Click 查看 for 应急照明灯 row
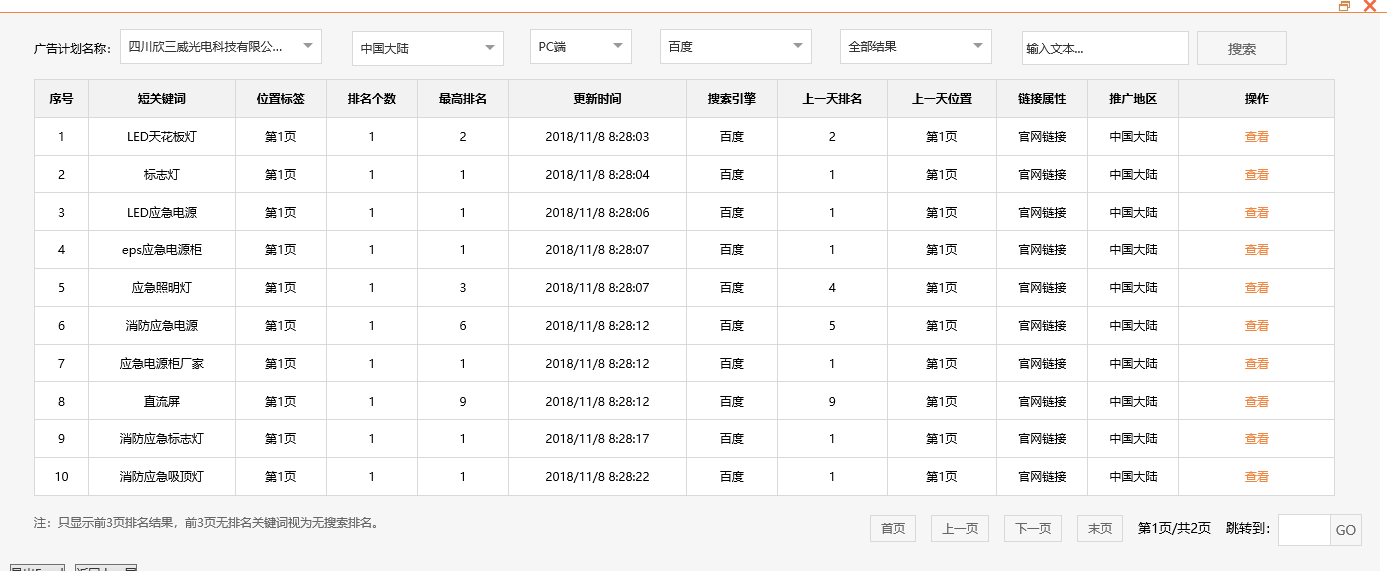 [1256, 288]
